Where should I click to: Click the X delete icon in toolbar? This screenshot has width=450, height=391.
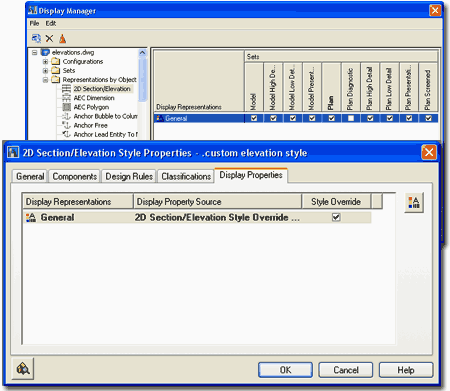pyautogui.click(x=49, y=39)
